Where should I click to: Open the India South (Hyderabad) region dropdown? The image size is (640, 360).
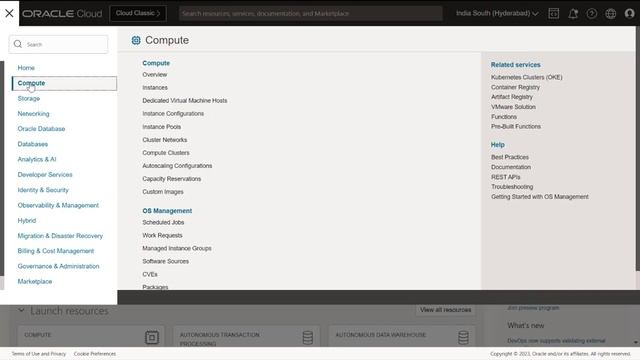[x=497, y=13]
